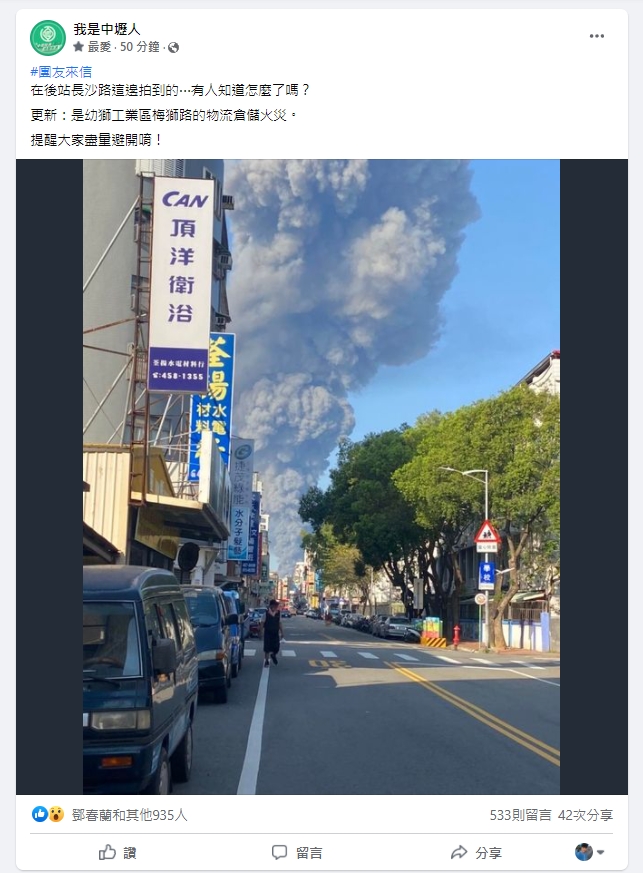
Task: Click the share arrow 分享 icon
Action: (x=459, y=852)
